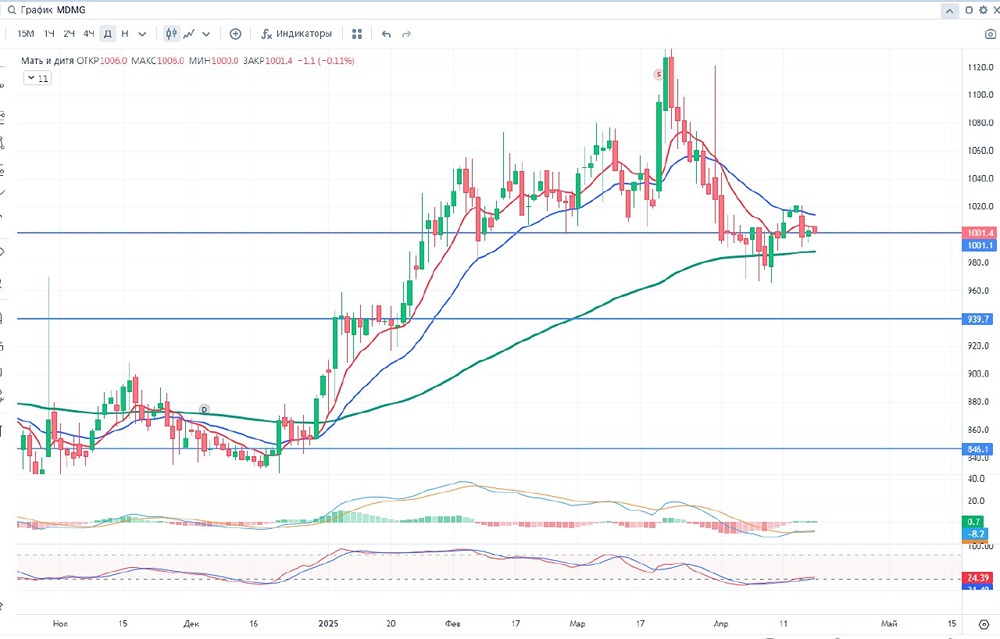This screenshot has height=639, width=1000.
Task: Collapse the indicator legend showing 11
Action: click(37, 78)
